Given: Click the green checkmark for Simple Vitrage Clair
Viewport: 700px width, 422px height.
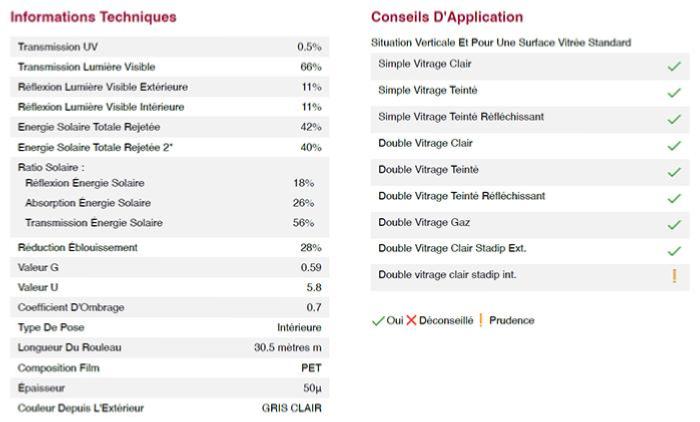Looking at the screenshot, I should 674,67.
